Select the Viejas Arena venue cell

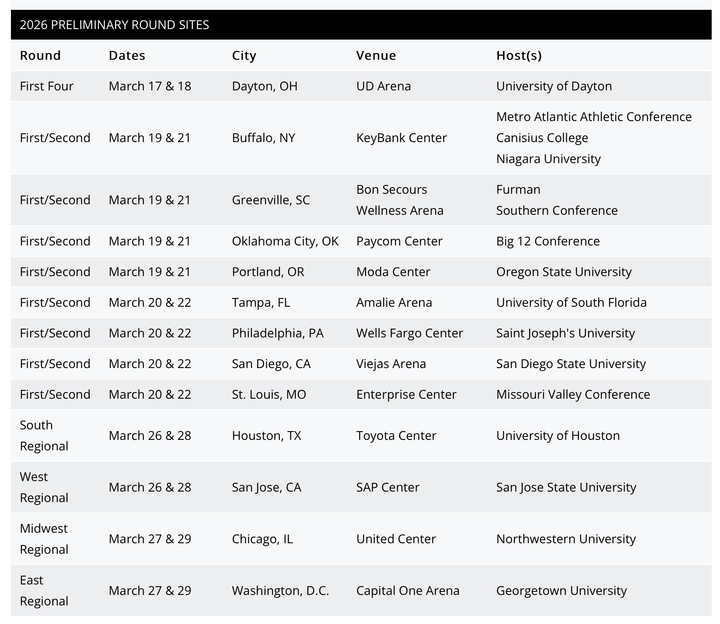click(391, 364)
